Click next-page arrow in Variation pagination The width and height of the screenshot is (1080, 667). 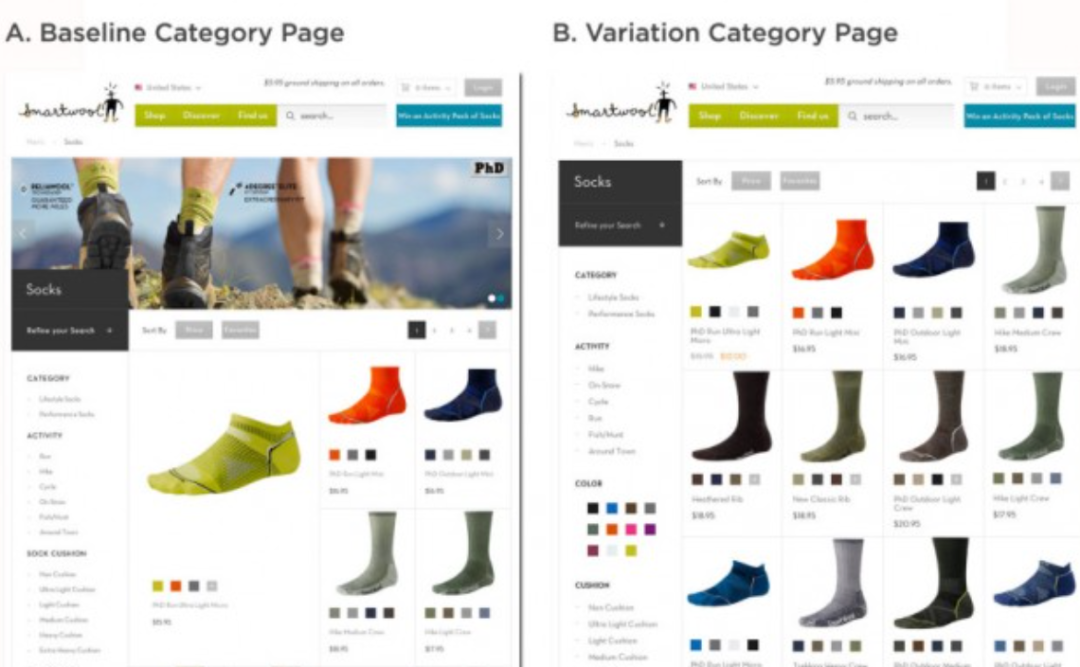(x=1060, y=181)
